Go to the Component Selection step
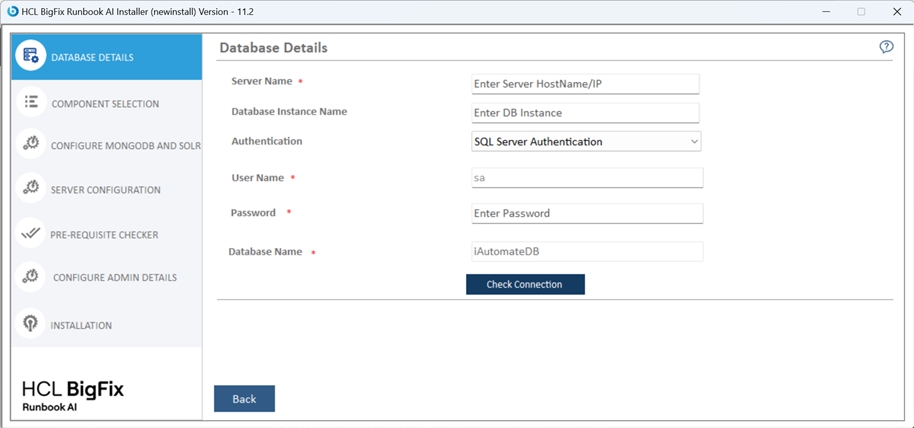914x428 pixels. (x=105, y=104)
